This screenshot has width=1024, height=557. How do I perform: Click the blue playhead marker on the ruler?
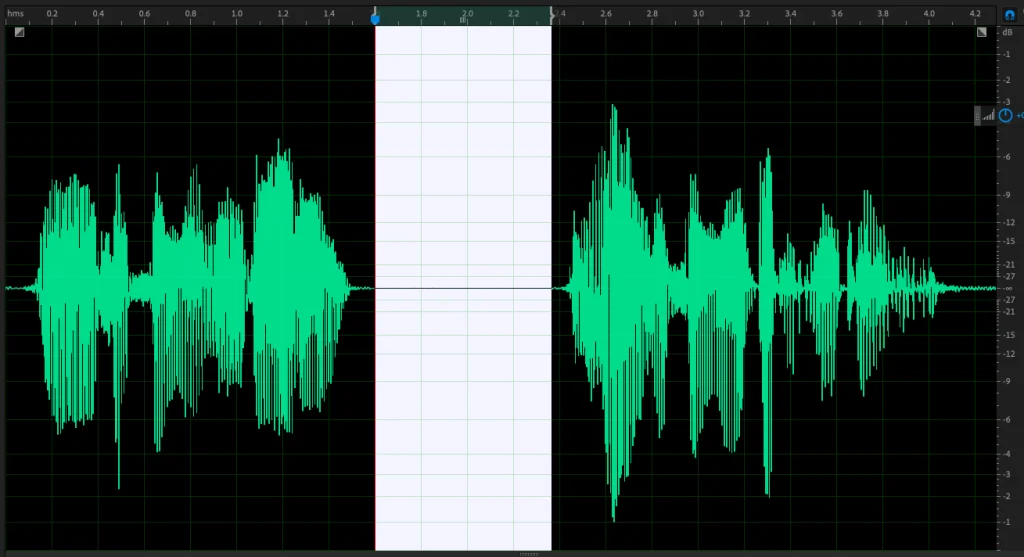tap(375, 17)
